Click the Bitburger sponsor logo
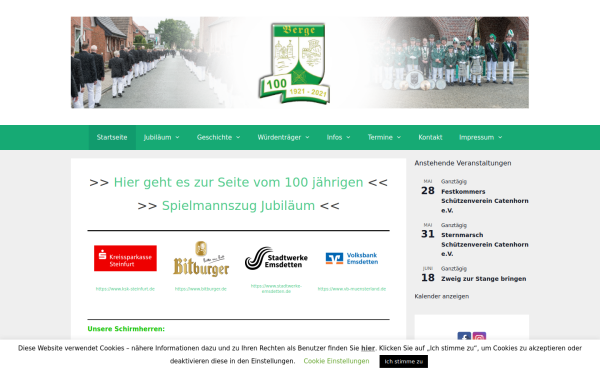 (x=201, y=259)
